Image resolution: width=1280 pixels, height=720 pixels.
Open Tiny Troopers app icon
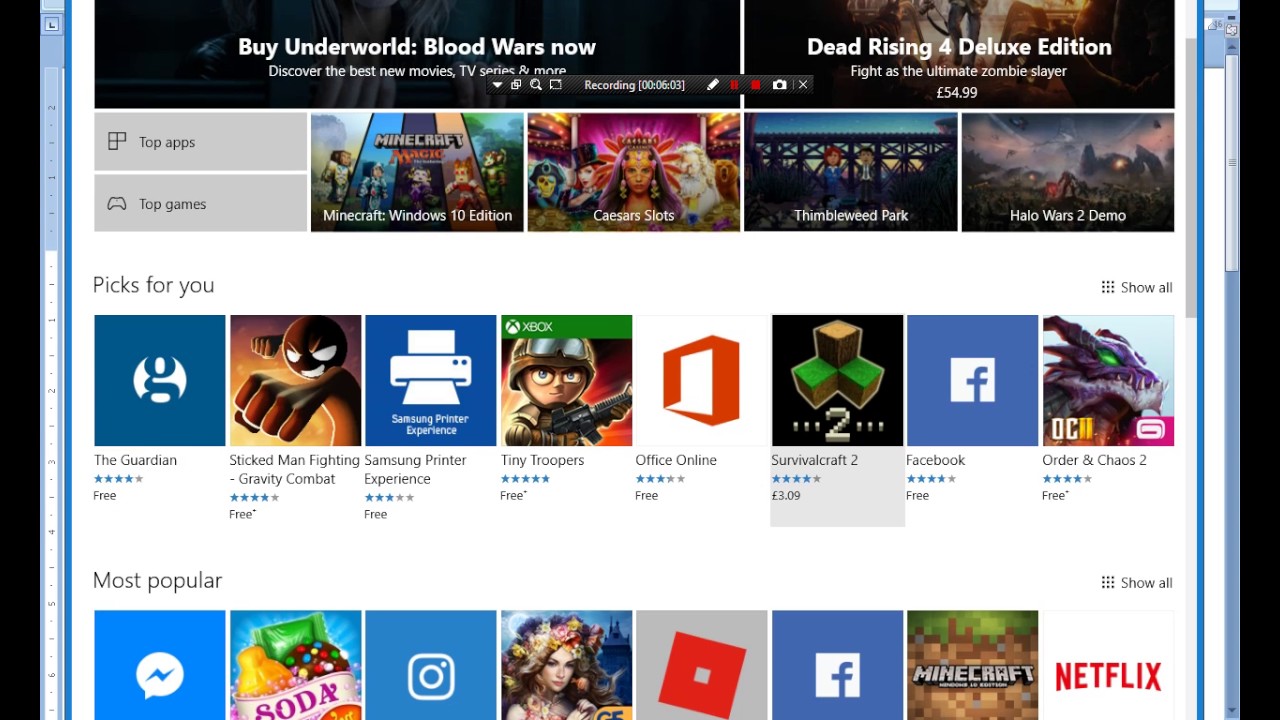tap(566, 380)
